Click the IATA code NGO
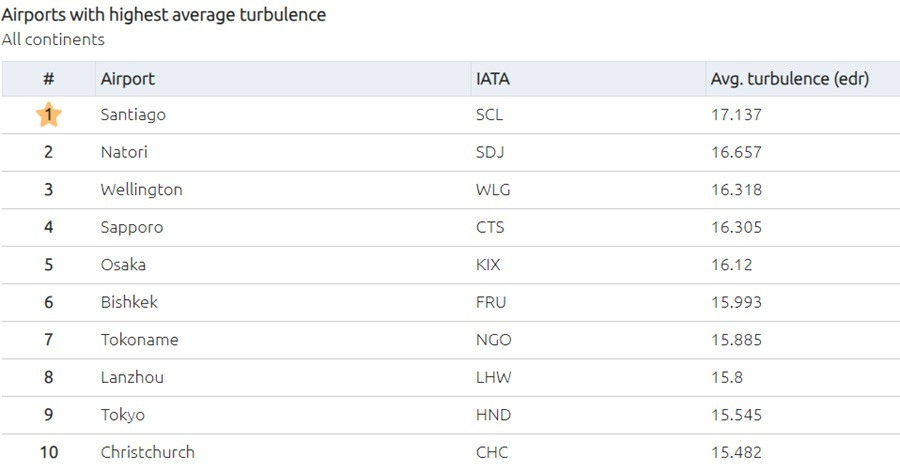Image resolution: width=900 pixels, height=471 pixels. [494, 340]
